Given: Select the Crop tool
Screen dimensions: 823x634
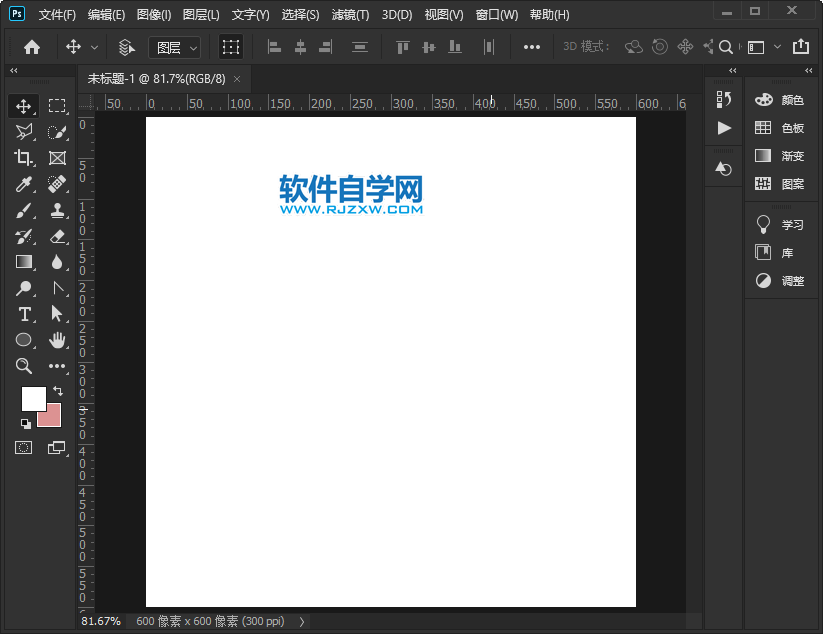Looking at the screenshot, I should [24, 157].
